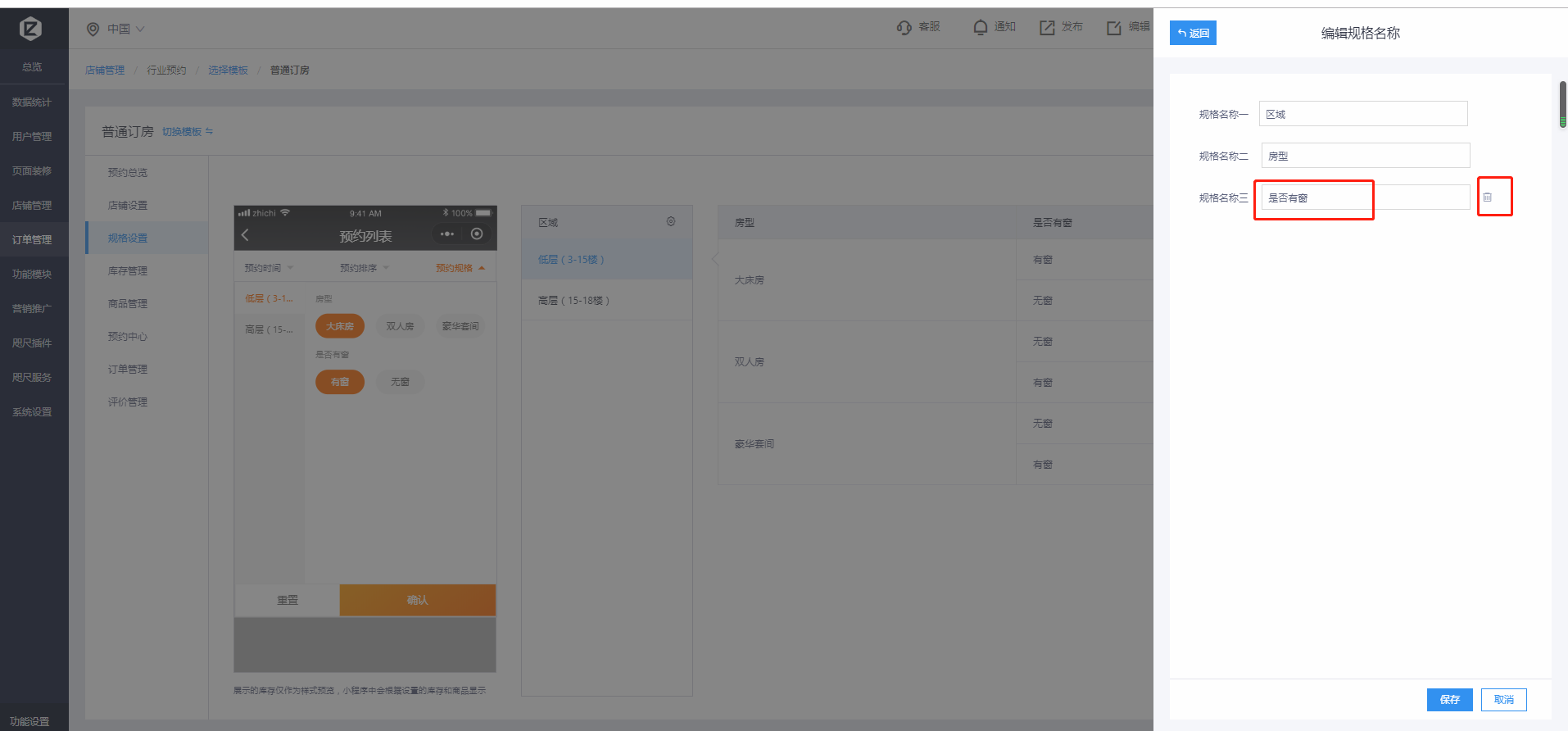
Task: Select 低层（3-15楼）in the 区域 list
Action: 607,259
